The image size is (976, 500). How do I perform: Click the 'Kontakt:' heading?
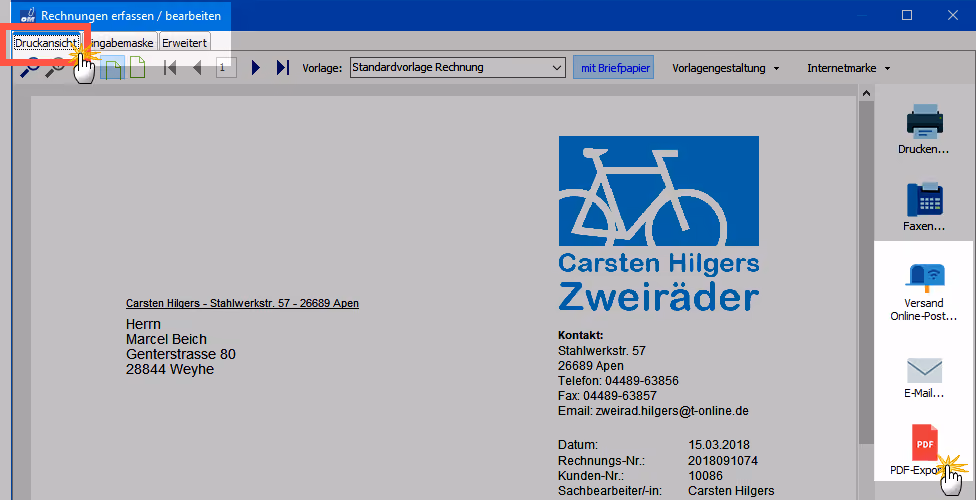[581, 335]
